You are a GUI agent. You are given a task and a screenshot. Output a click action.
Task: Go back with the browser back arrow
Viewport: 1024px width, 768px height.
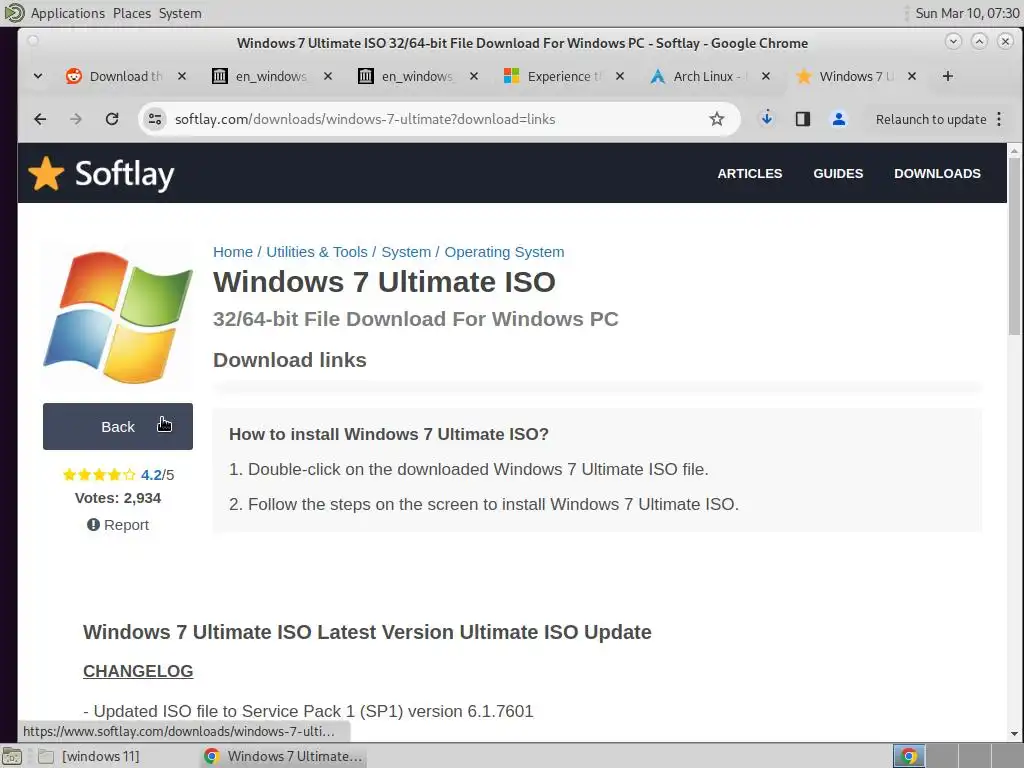(x=40, y=119)
